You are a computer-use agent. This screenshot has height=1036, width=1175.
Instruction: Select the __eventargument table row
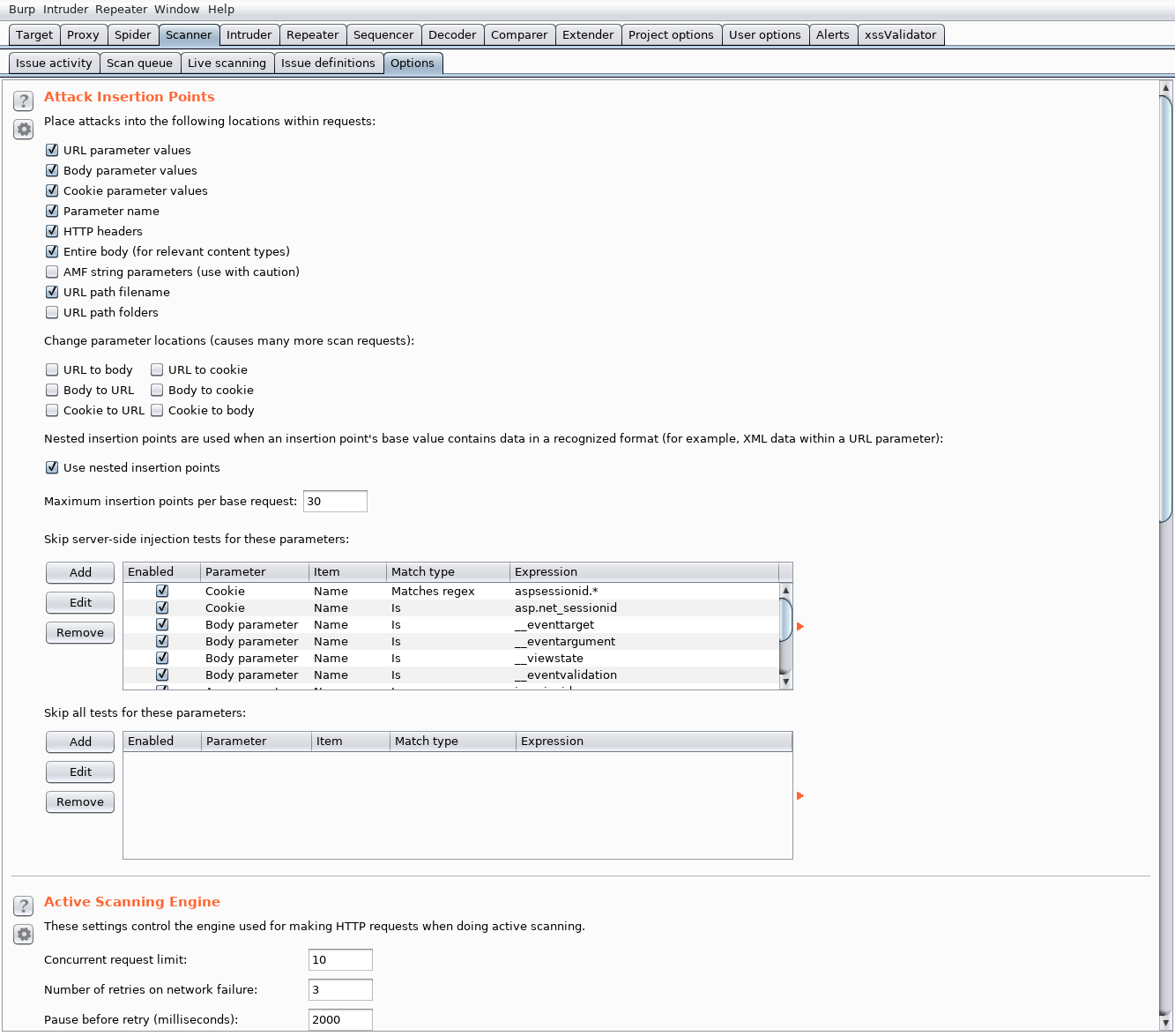pyautogui.click(x=451, y=642)
